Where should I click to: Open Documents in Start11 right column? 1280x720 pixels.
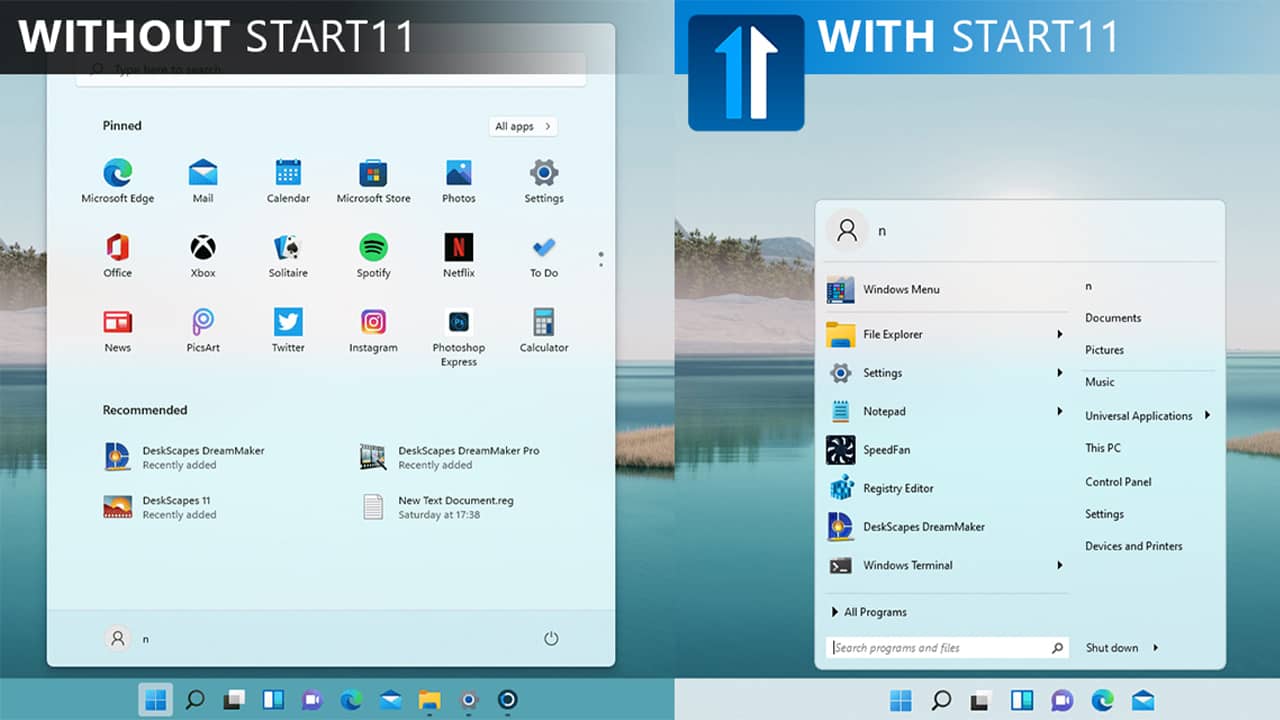tap(1113, 318)
